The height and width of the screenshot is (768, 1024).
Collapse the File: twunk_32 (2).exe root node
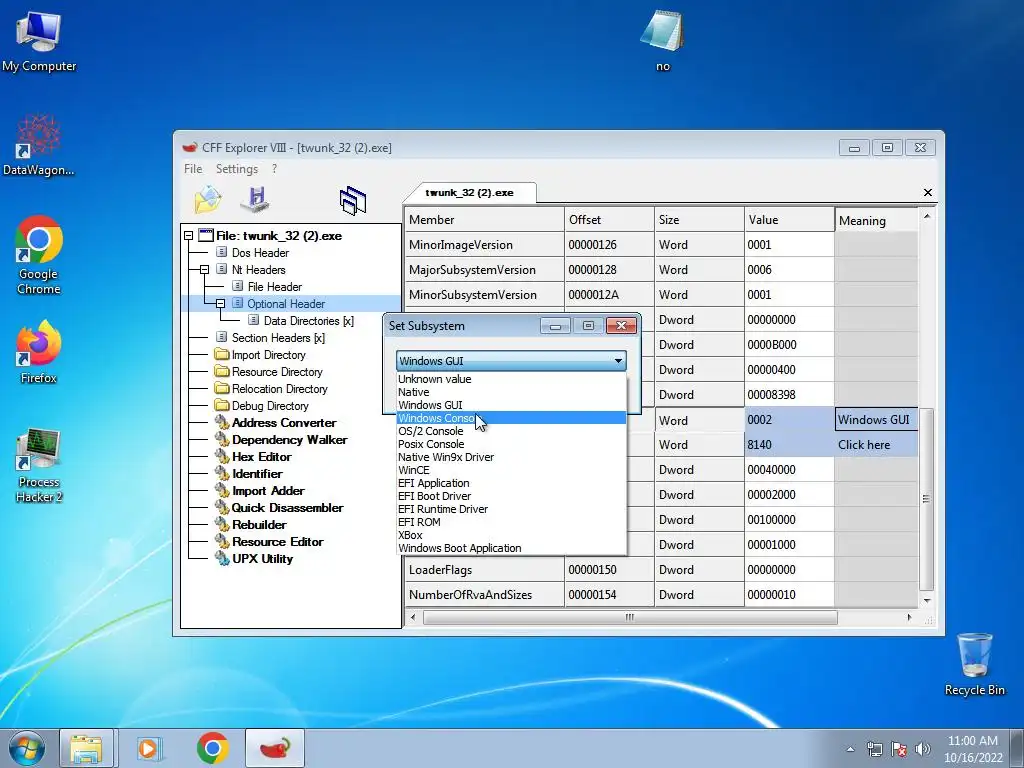click(189, 236)
